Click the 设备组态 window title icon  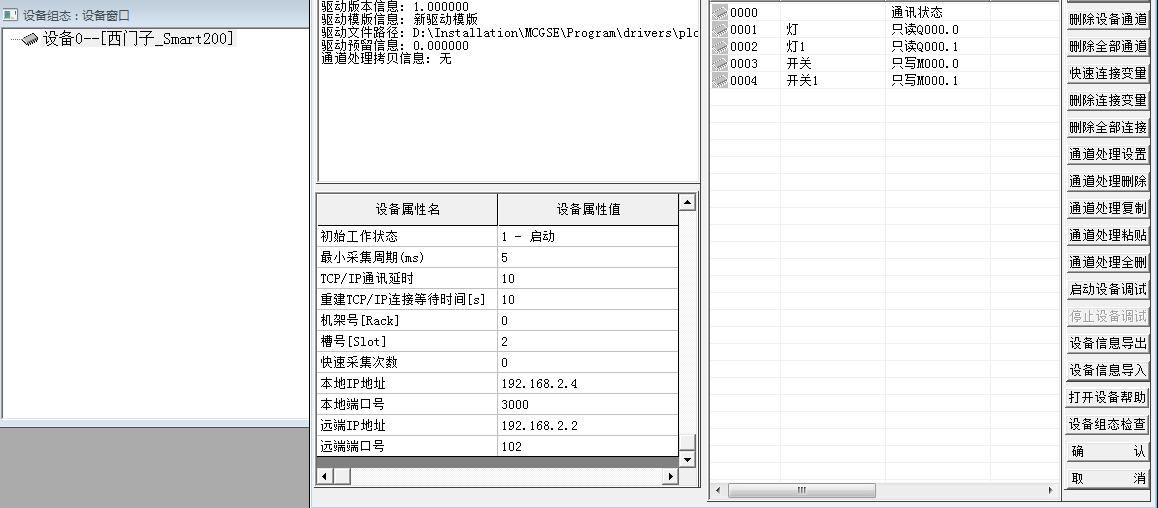[10, 15]
